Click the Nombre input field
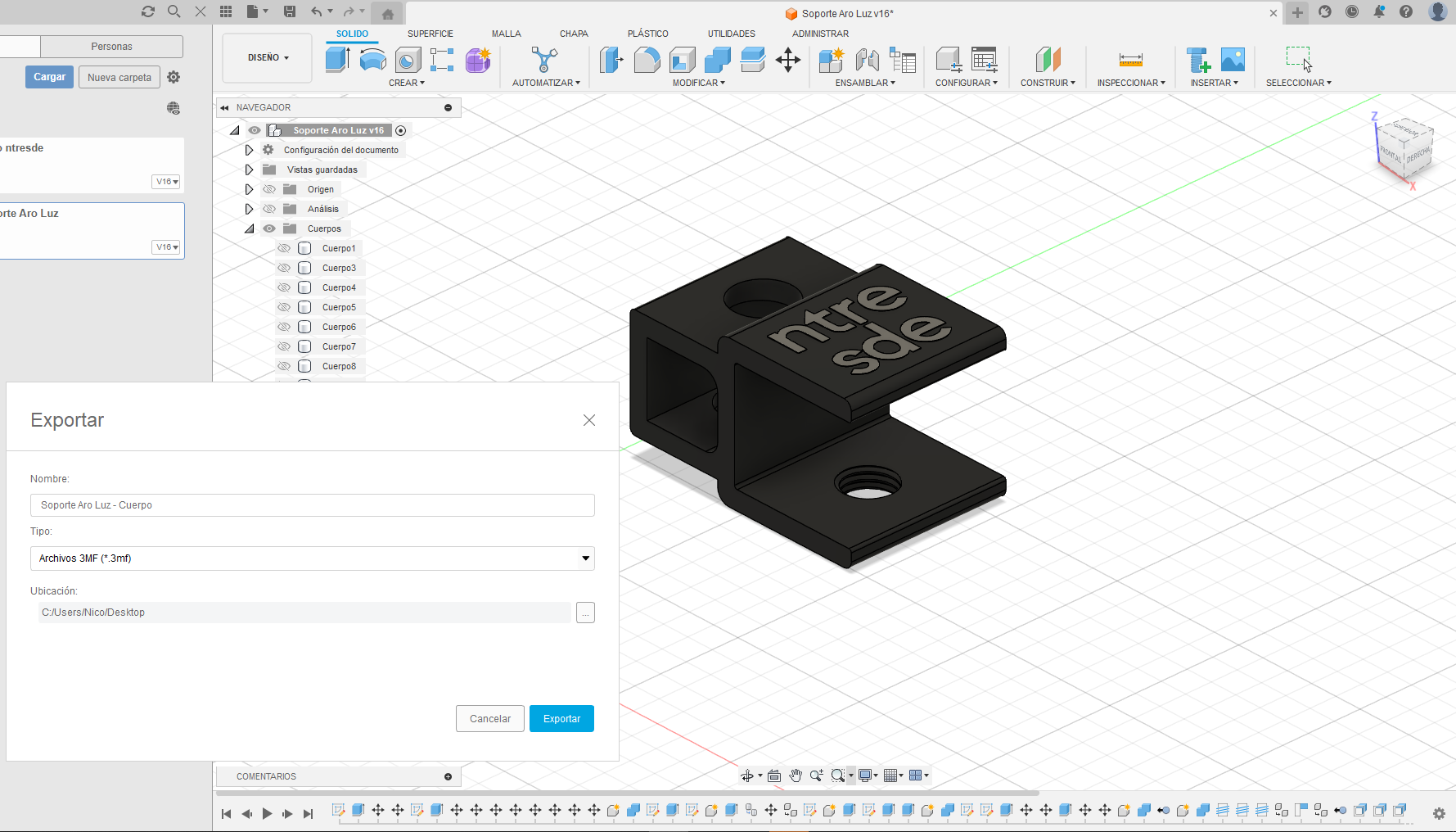 (312, 505)
